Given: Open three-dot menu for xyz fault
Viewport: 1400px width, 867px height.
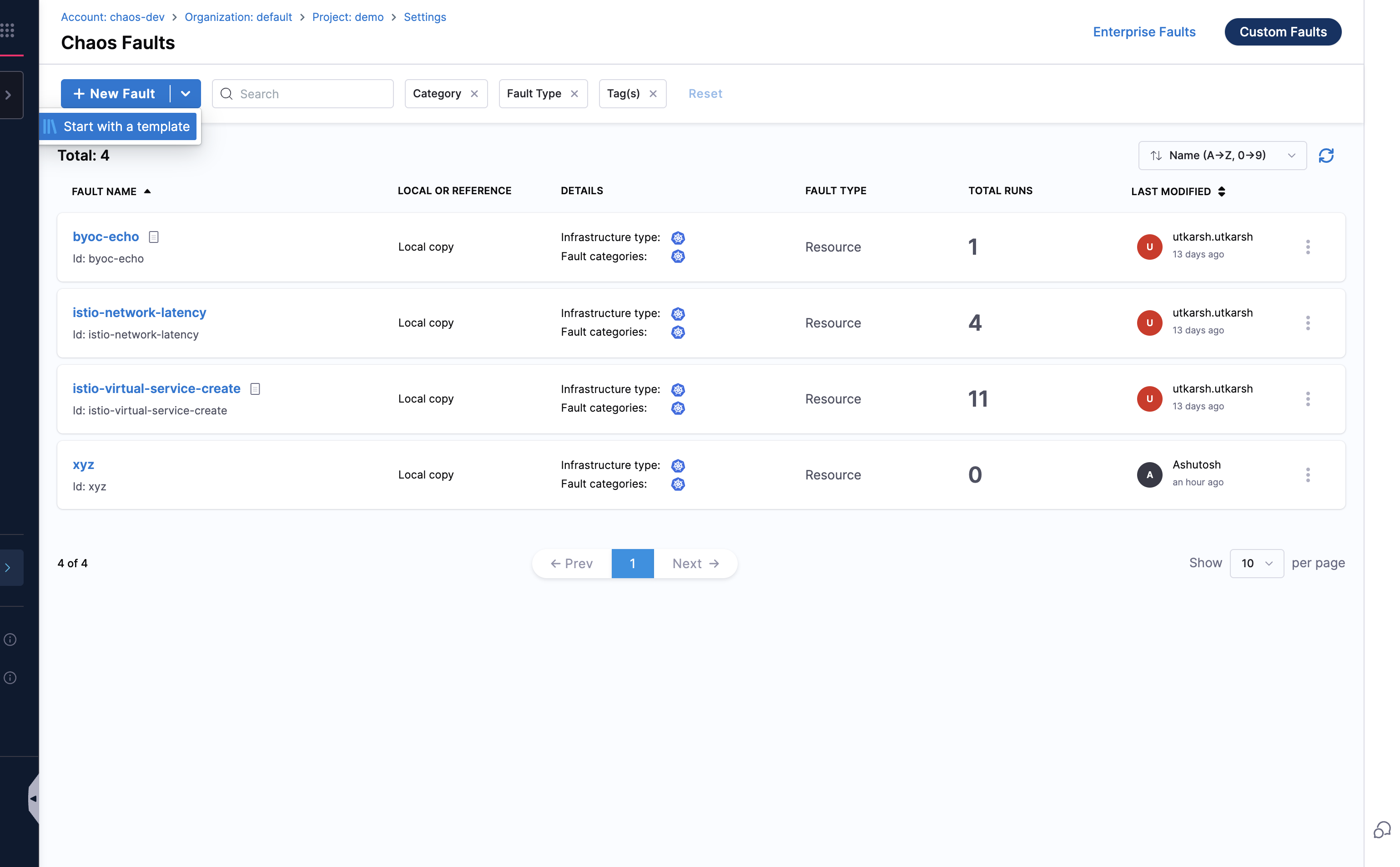Looking at the screenshot, I should coord(1307,475).
